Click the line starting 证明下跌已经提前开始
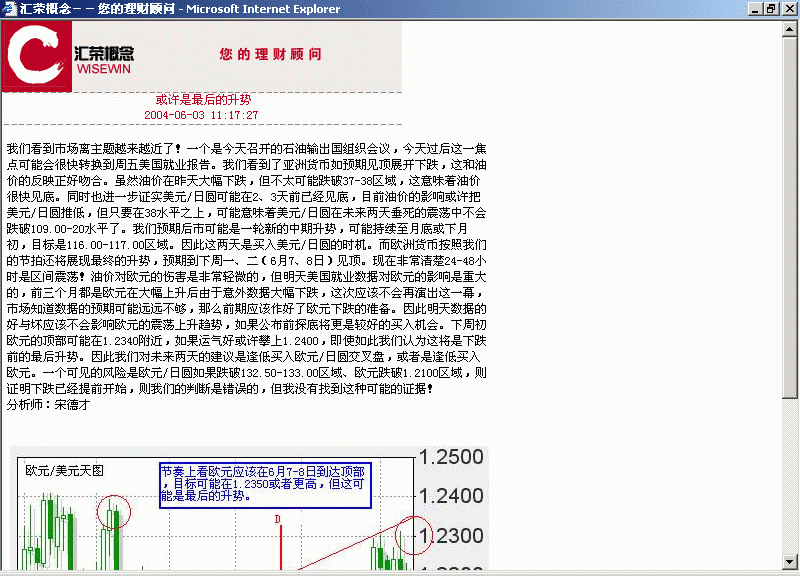The height and width of the screenshot is (576, 800). (x=220, y=389)
